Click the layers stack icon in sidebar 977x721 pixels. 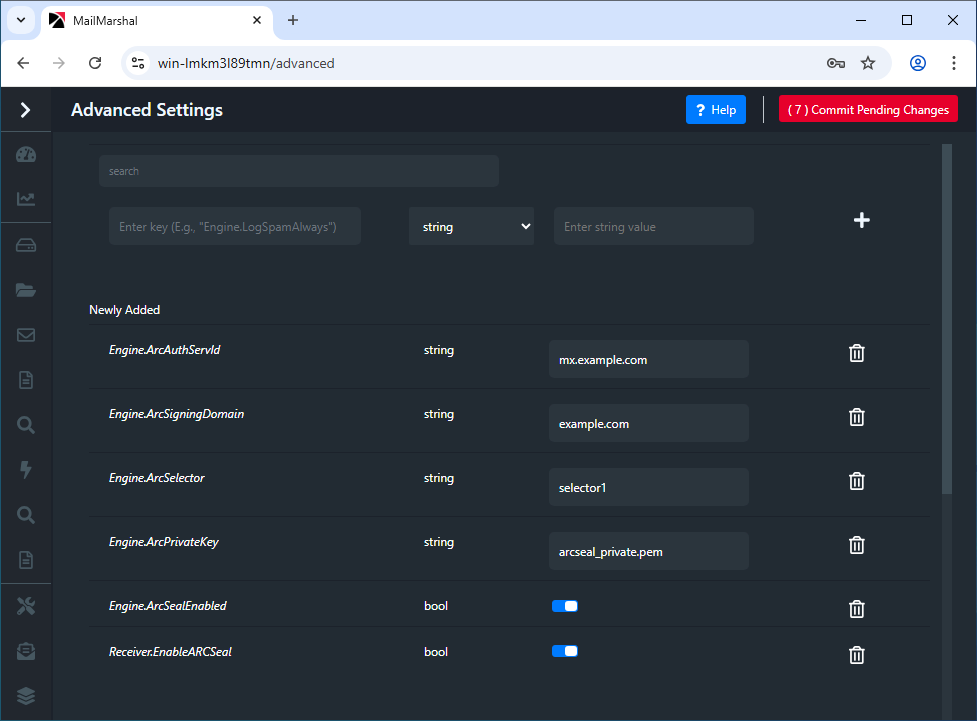click(x=26, y=696)
